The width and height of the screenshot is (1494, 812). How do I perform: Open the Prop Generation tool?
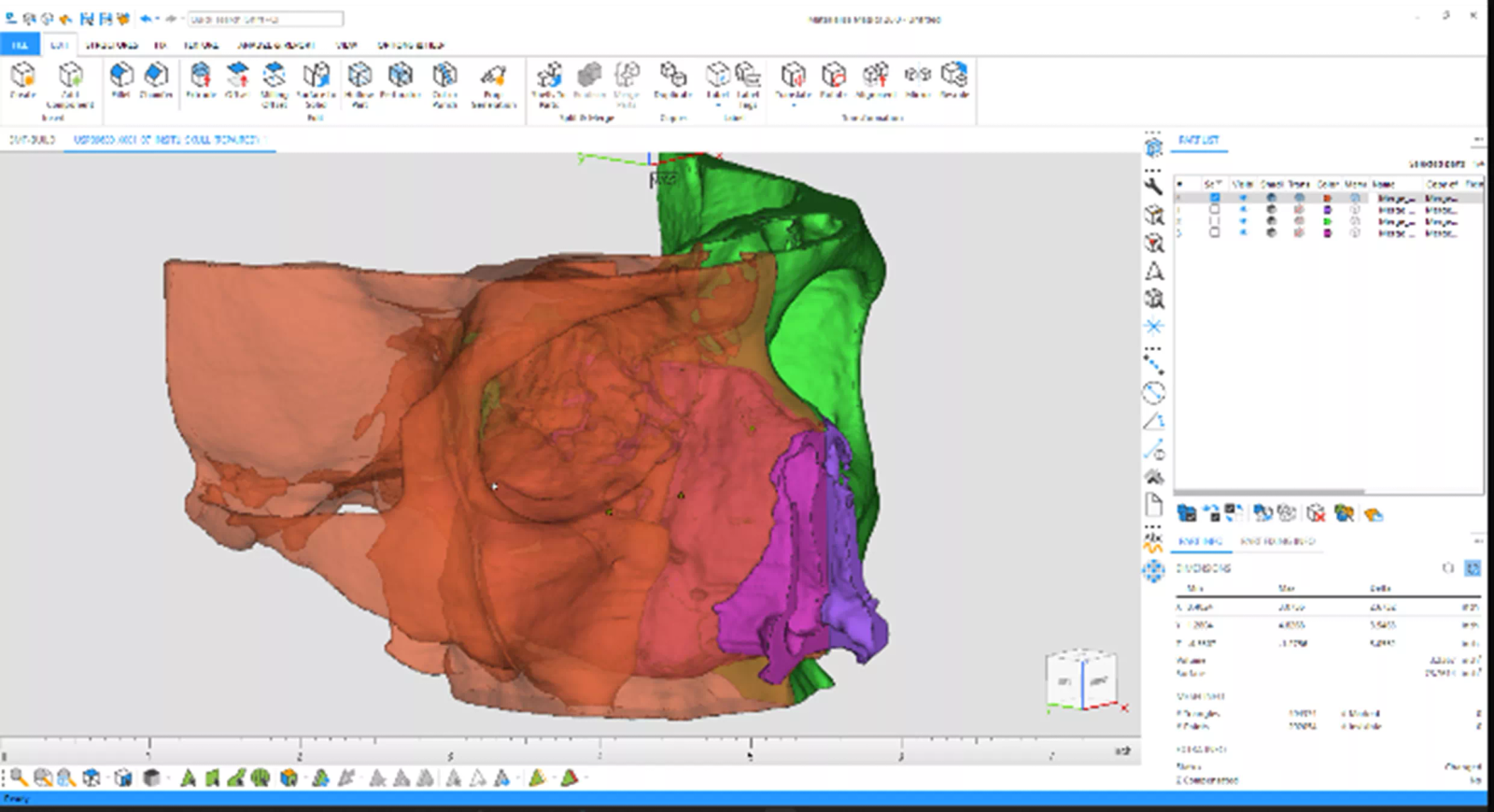tap(493, 85)
